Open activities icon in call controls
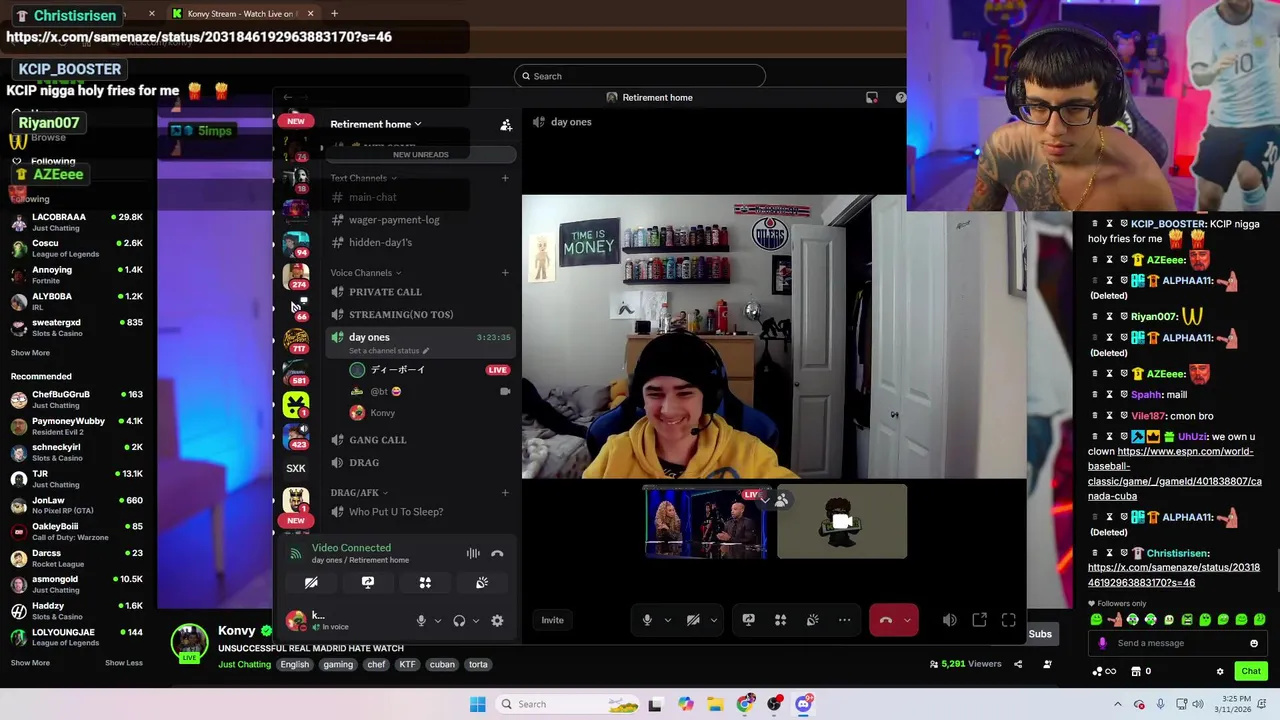 coord(780,620)
